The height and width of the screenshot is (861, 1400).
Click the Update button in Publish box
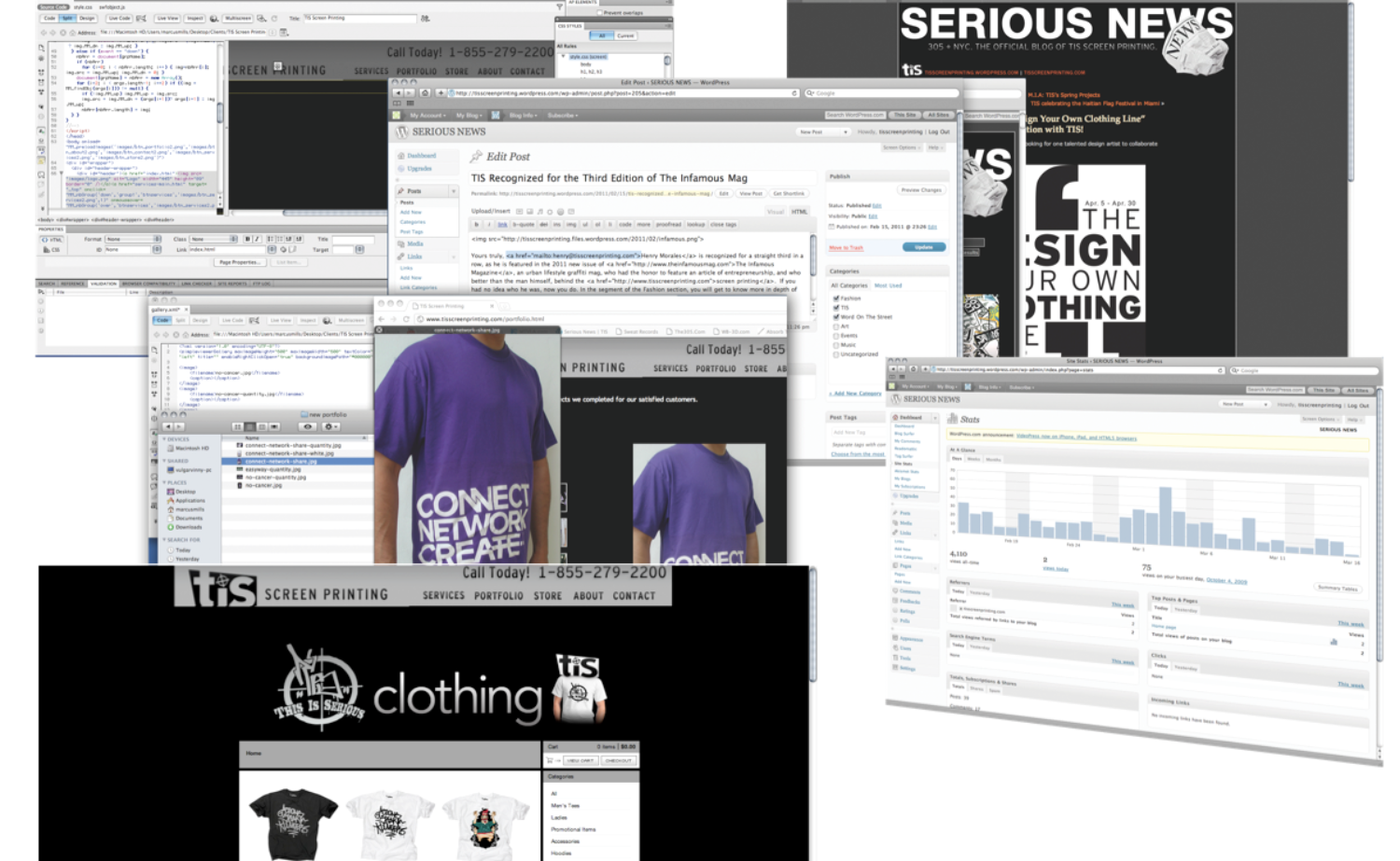coord(924,247)
